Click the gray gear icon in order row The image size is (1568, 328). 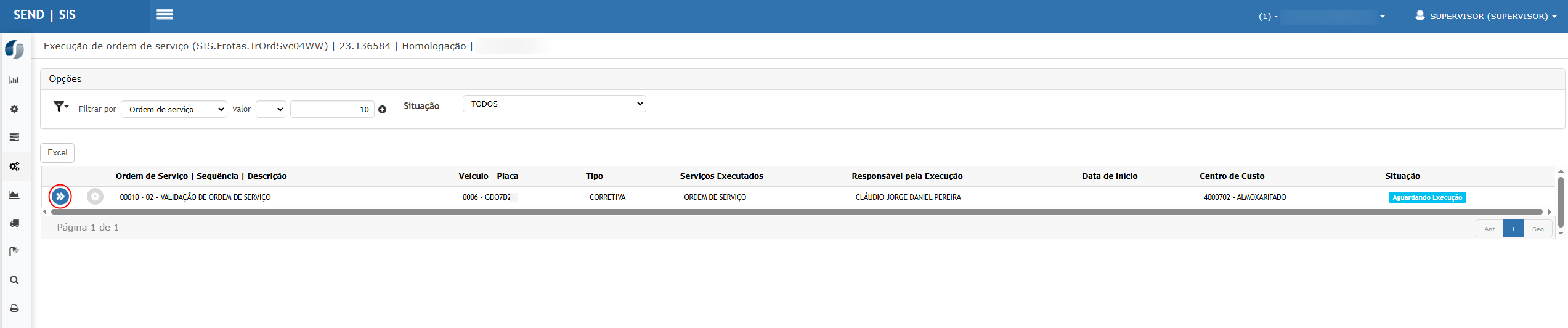tap(95, 197)
